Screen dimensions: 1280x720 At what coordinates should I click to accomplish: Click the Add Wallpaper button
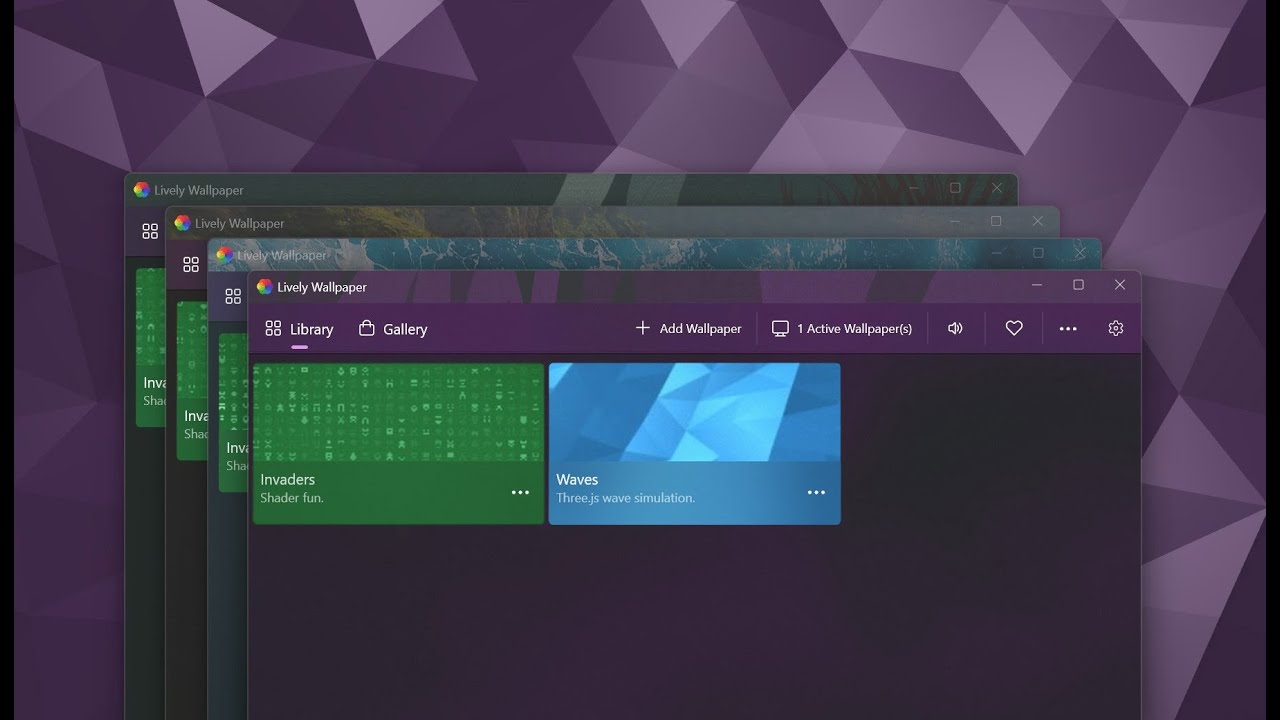pyautogui.click(x=688, y=328)
